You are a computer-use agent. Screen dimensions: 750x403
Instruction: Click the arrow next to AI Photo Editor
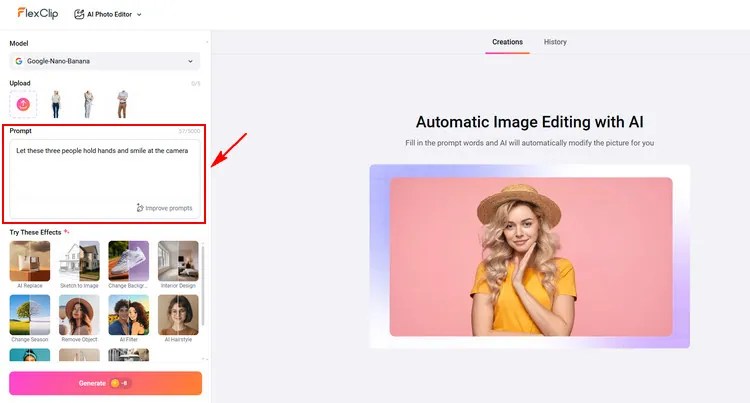pos(139,15)
